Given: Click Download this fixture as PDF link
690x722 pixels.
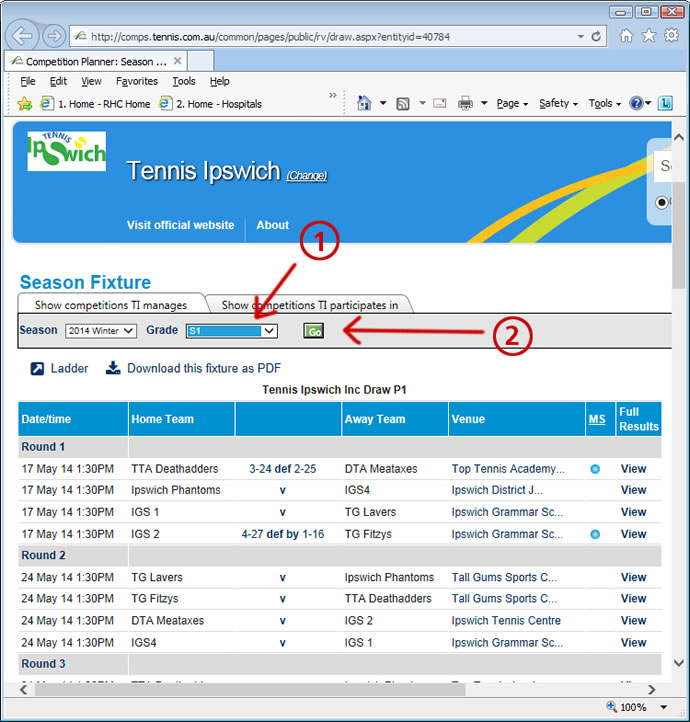Looking at the screenshot, I should coord(204,368).
